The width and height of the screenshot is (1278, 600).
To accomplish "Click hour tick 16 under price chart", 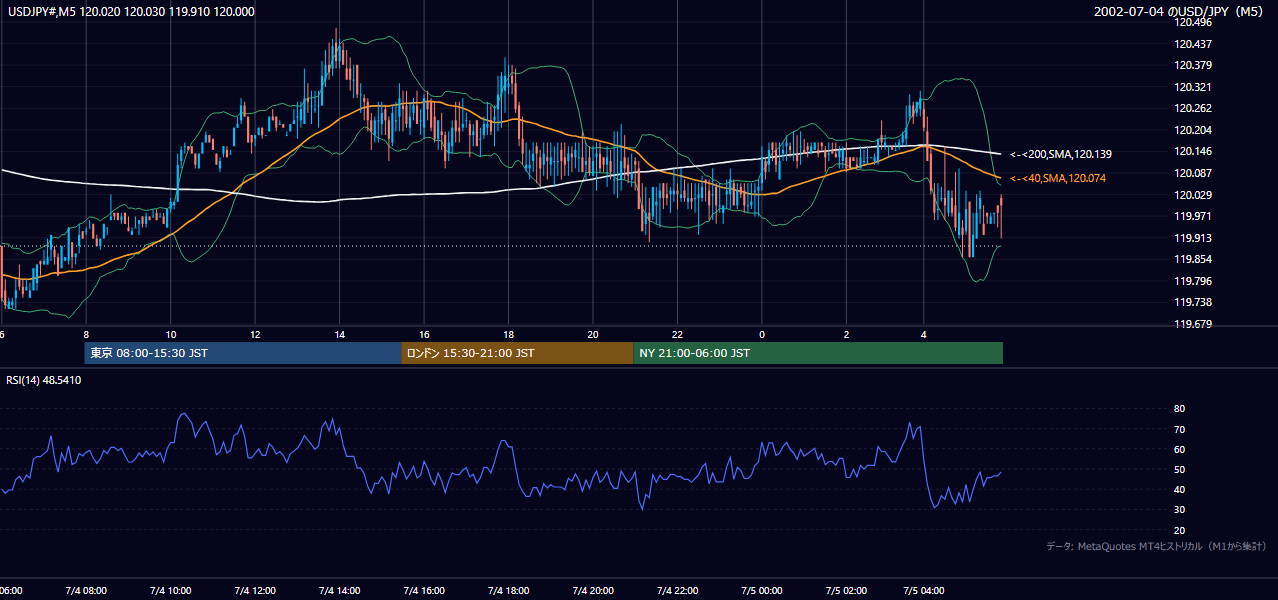I will (424, 335).
